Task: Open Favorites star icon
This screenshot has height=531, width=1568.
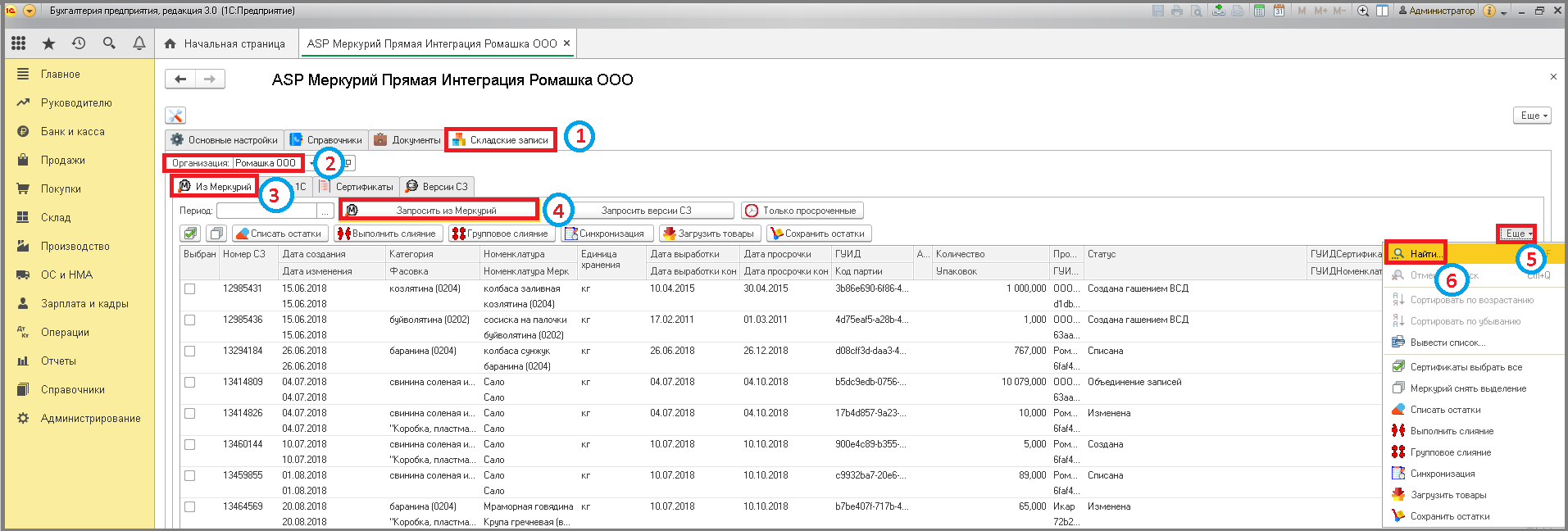Action: point(48,43)
